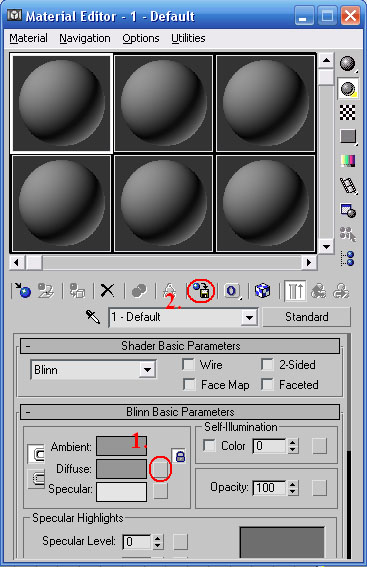Open the Material menu
Image resolution: width=367 pixels, height=567 pixels.
28,38
